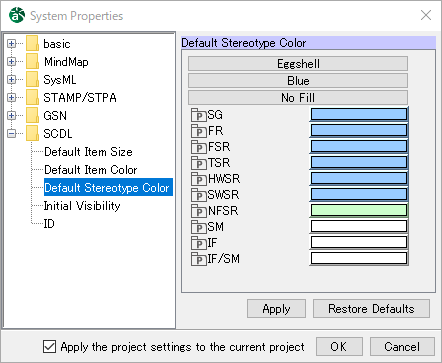The image size is (442, 363).
Task: Click the HWSR stereotype project icon
Action: 199,179
